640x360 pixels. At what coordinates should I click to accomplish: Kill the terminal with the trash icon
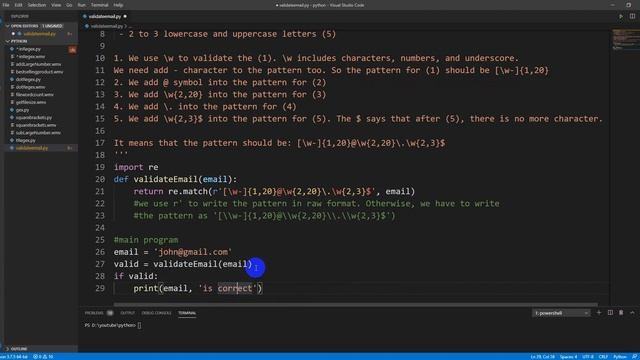(x=621, y=313)
